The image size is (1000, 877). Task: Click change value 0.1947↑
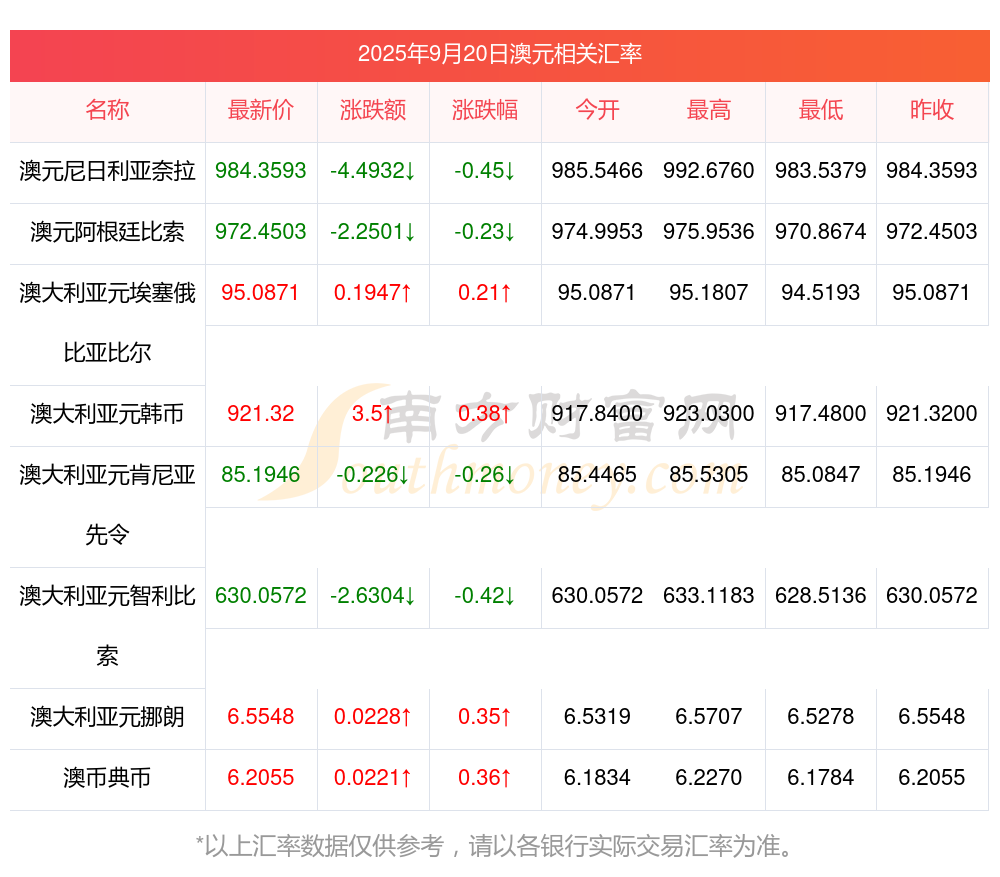pos(373,293)
